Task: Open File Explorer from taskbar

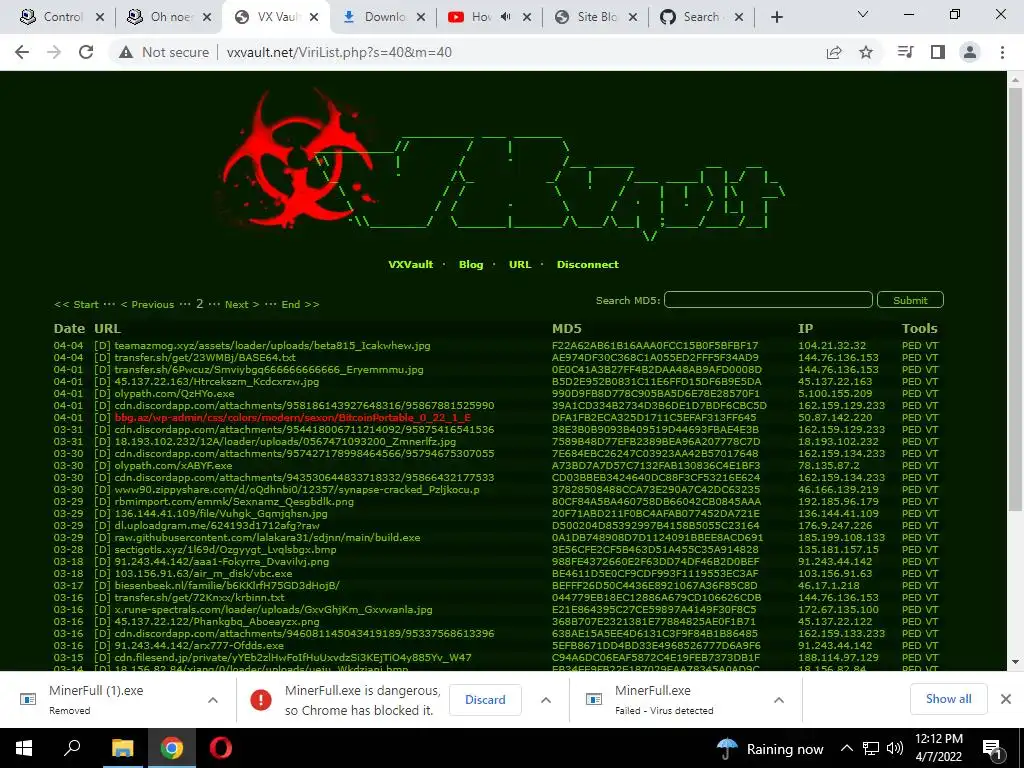Action: tap(122, 748)
